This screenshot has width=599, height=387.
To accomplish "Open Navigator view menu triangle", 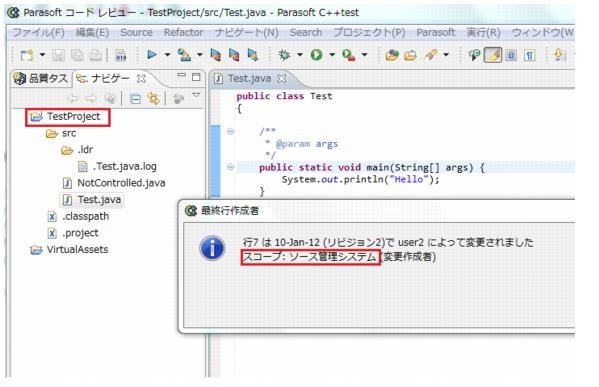I will [x=196, y=95].
